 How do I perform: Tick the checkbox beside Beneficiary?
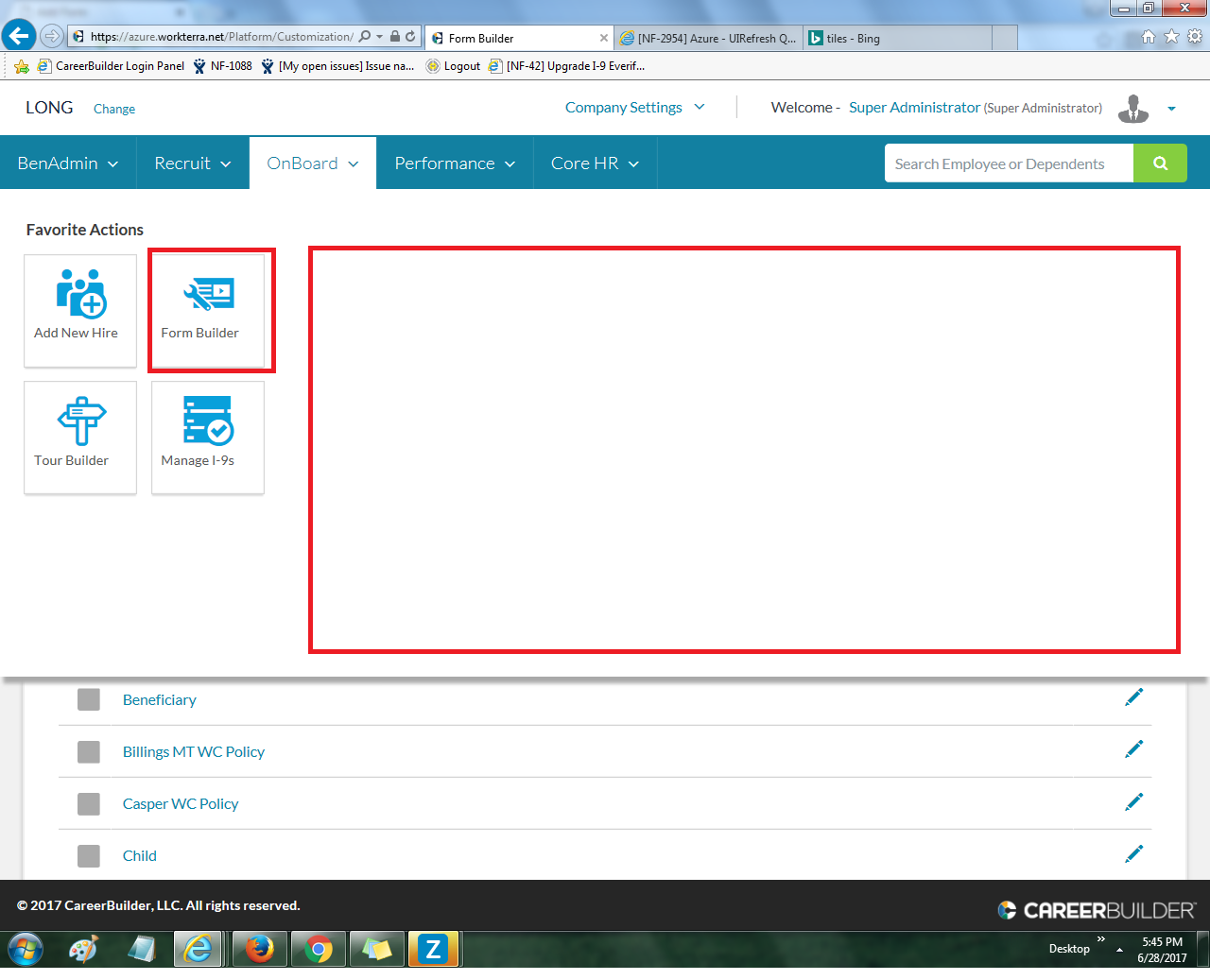click(89, 699)
